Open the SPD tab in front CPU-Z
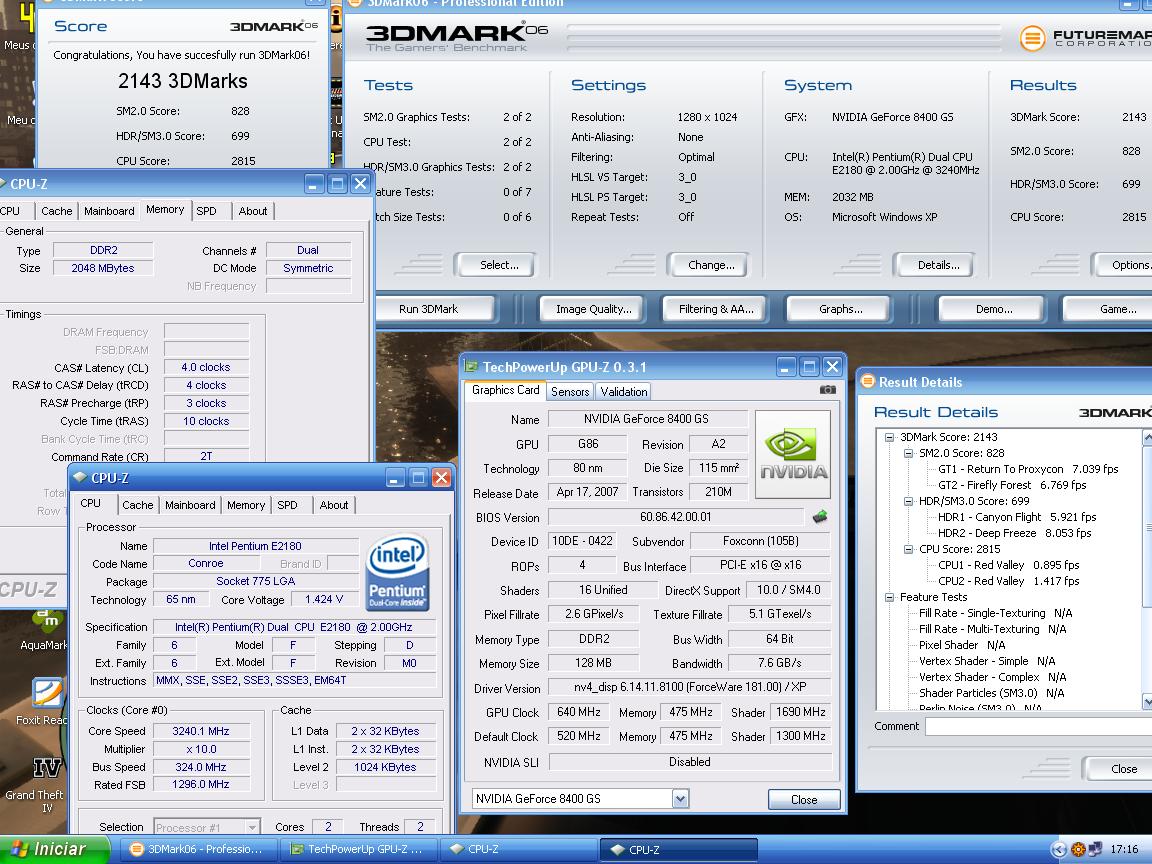The image size is (1152, 864). point(287,505)
